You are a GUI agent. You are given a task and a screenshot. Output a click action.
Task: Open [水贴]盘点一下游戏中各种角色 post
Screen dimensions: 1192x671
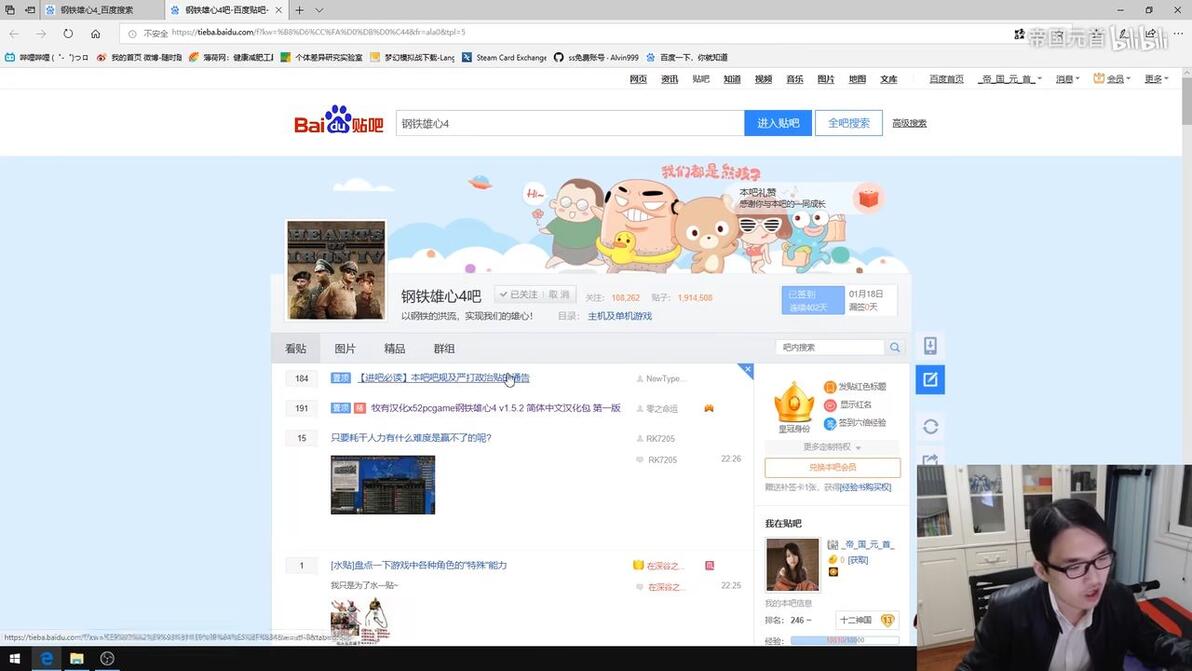click(x=419, y=565)
